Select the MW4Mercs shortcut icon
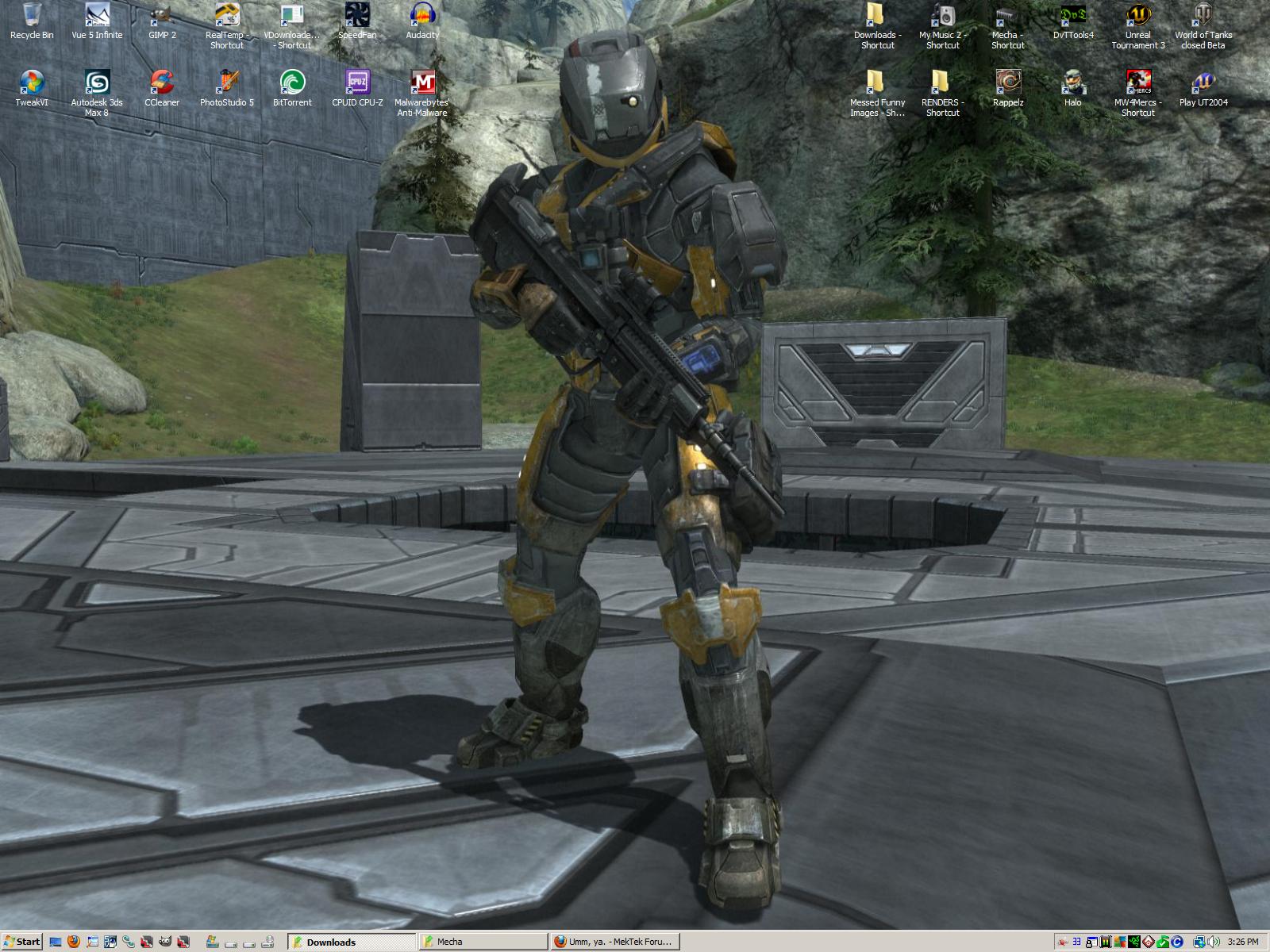Image resolution: width=1270 pixels, height=952 pixels. tap(1138, 93)
